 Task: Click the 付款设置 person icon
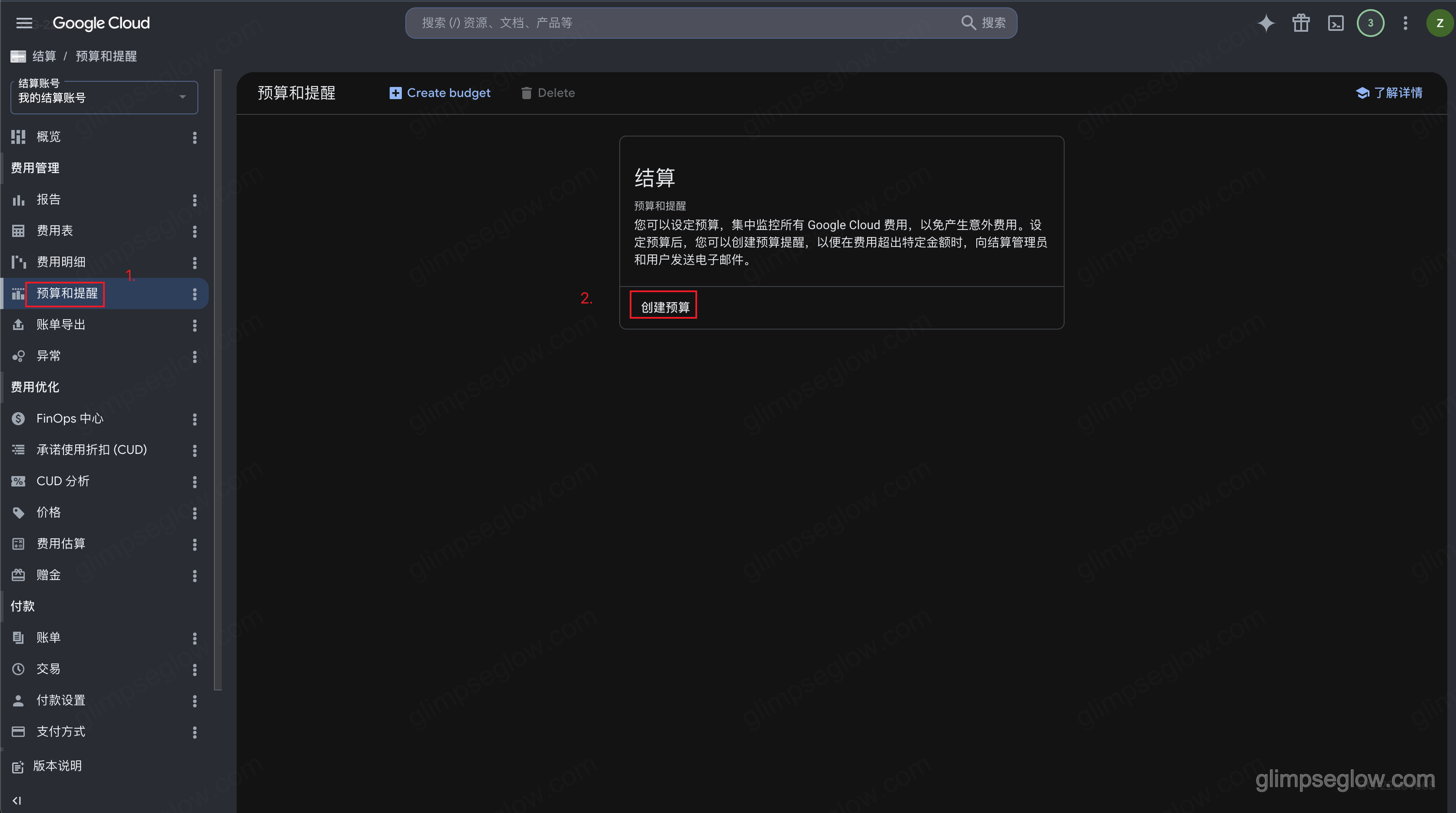tap(18, 700)
